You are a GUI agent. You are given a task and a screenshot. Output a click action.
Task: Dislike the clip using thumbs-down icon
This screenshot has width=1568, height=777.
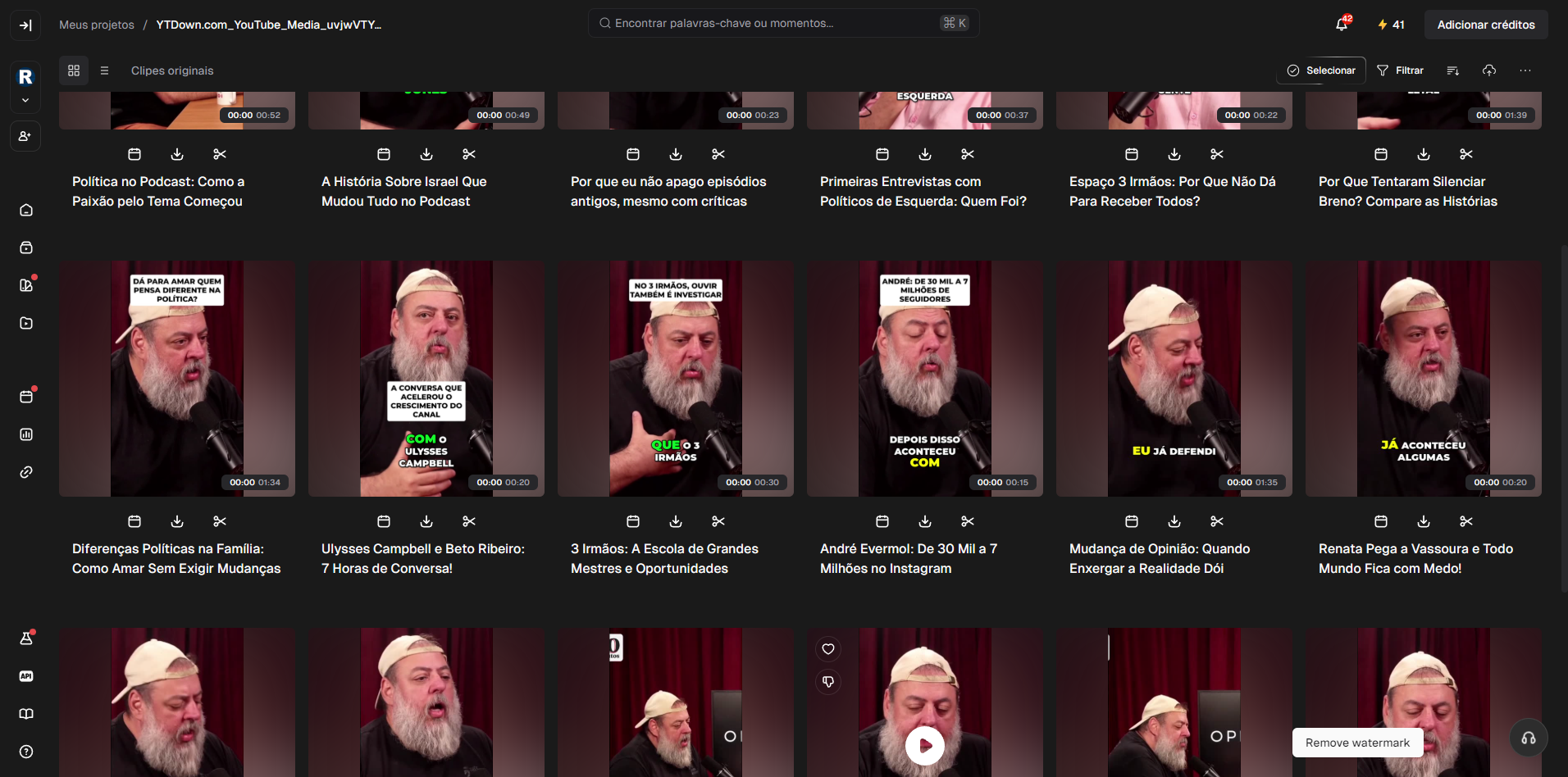828,682
